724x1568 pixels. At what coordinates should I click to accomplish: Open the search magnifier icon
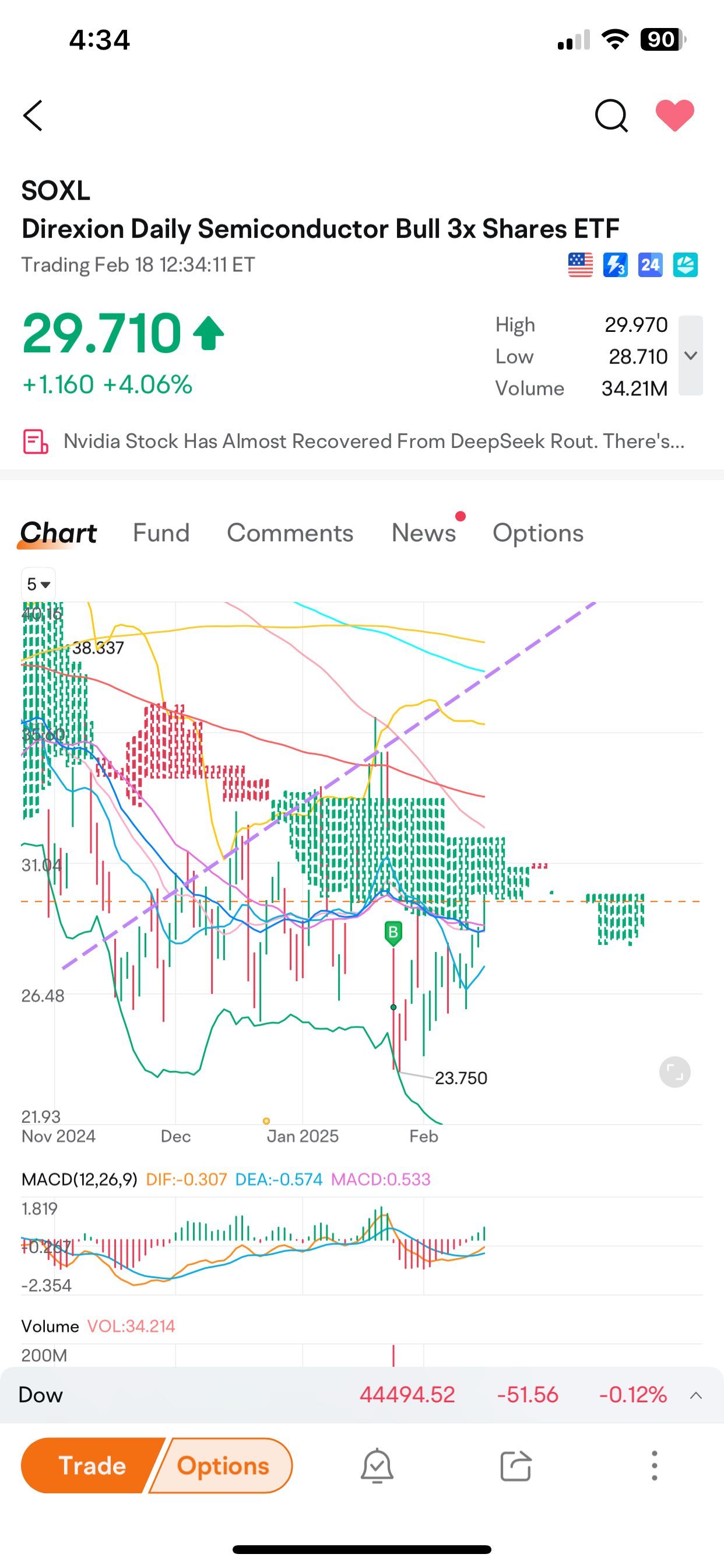click(611, 116)
